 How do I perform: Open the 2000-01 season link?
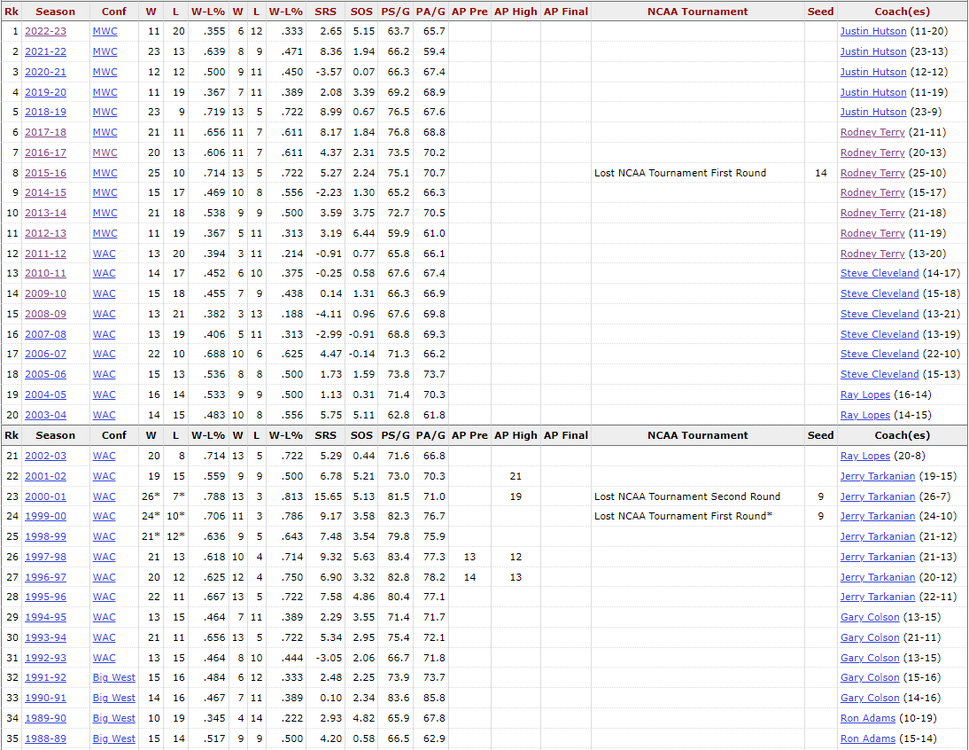pos(45,496)
